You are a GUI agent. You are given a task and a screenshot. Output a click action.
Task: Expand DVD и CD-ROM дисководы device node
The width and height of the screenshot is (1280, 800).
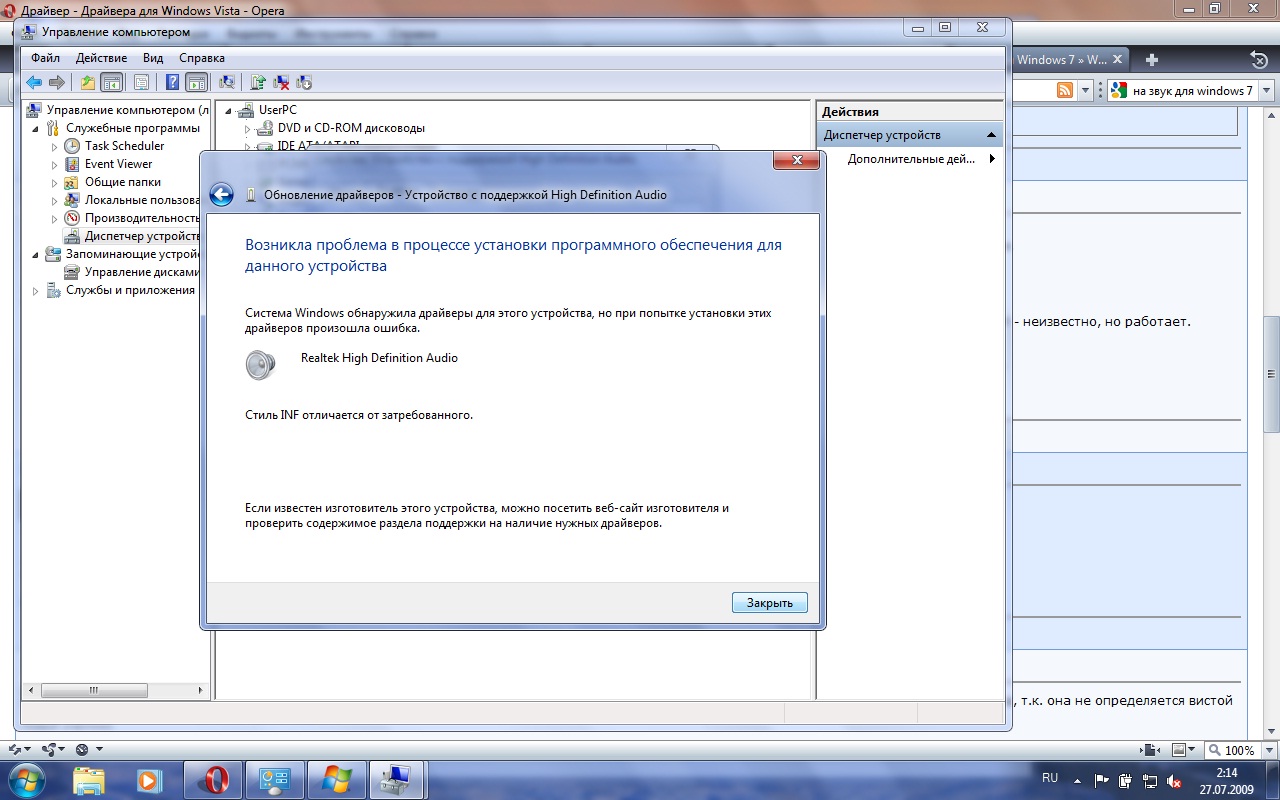pos(247,128)
